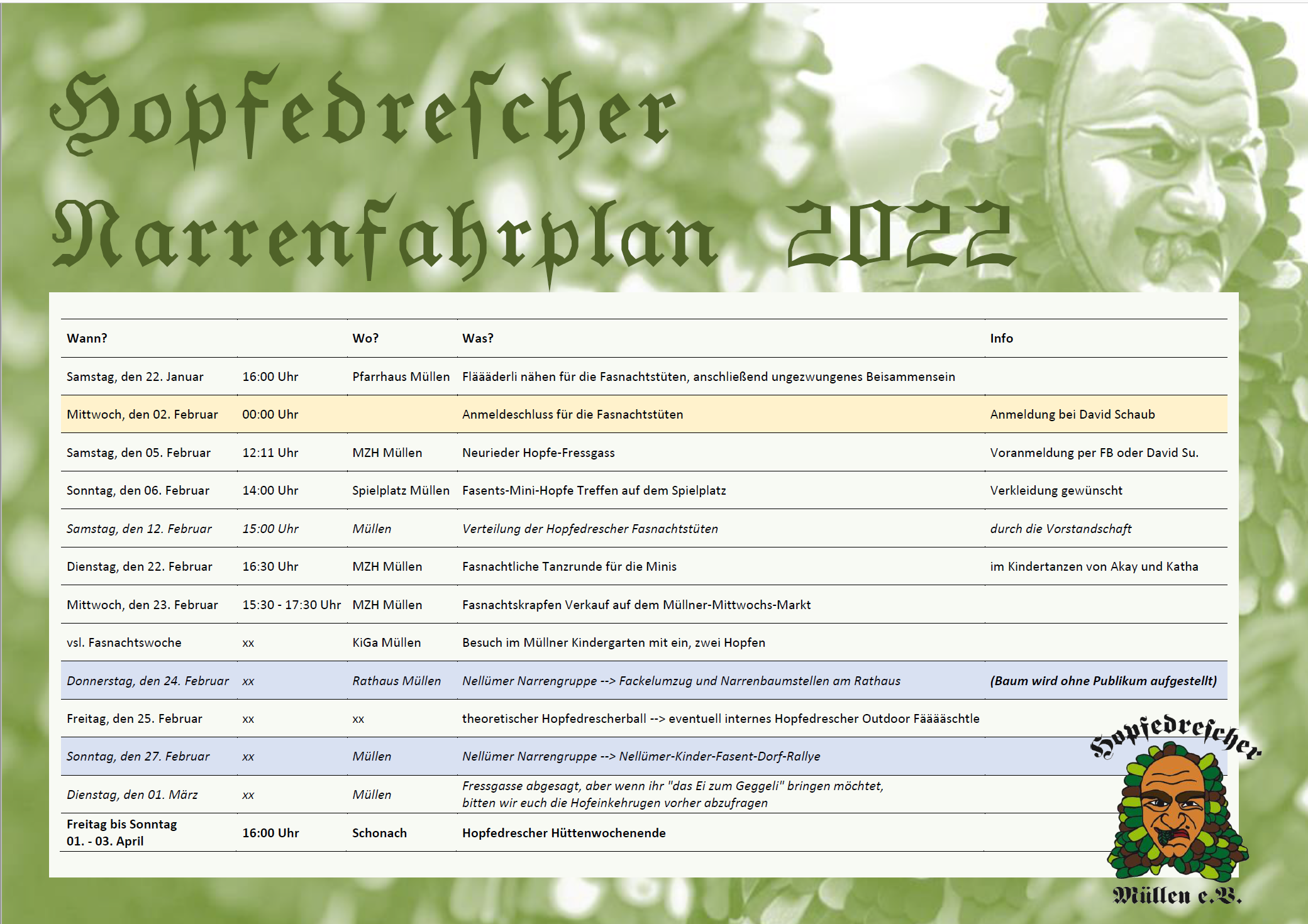Viewport: 1308px width, 924px height.
Task: Click 'Fasnachtskrapfen Verkauf auf dem Müllner-Mittwochs-Markt'
Action: 636,605
